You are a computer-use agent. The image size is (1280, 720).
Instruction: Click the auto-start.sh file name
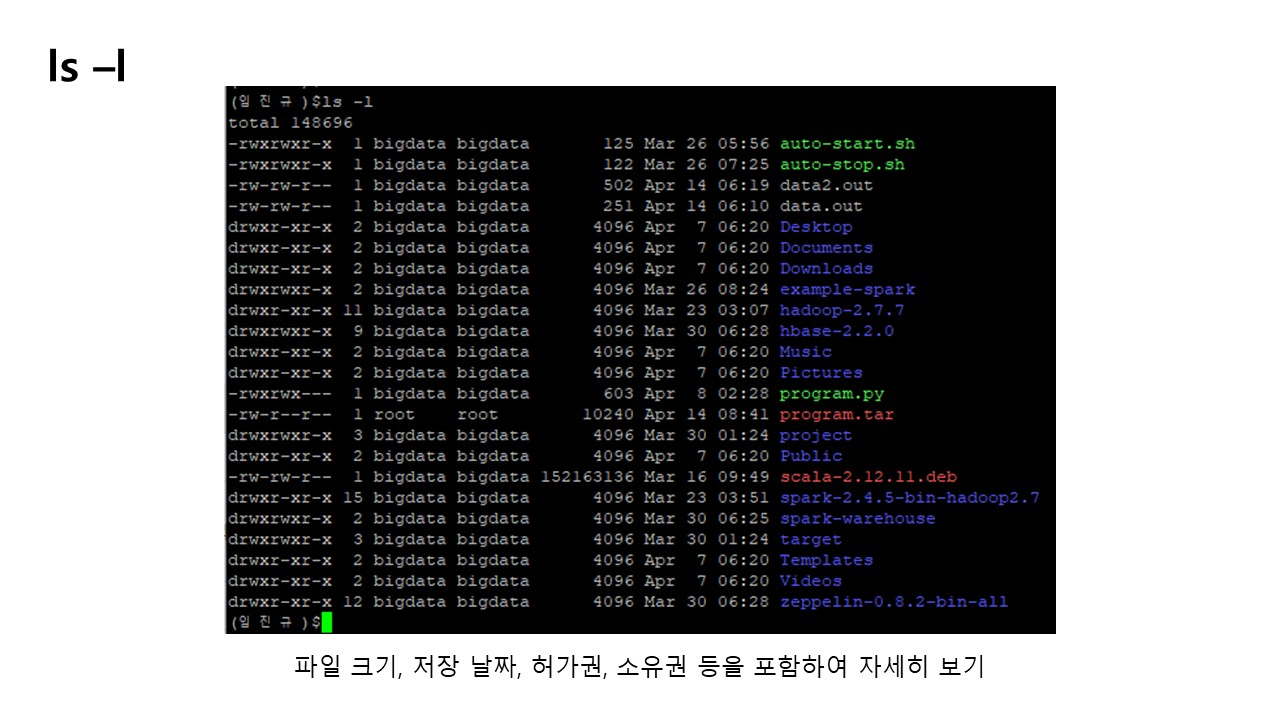(847, 144)
